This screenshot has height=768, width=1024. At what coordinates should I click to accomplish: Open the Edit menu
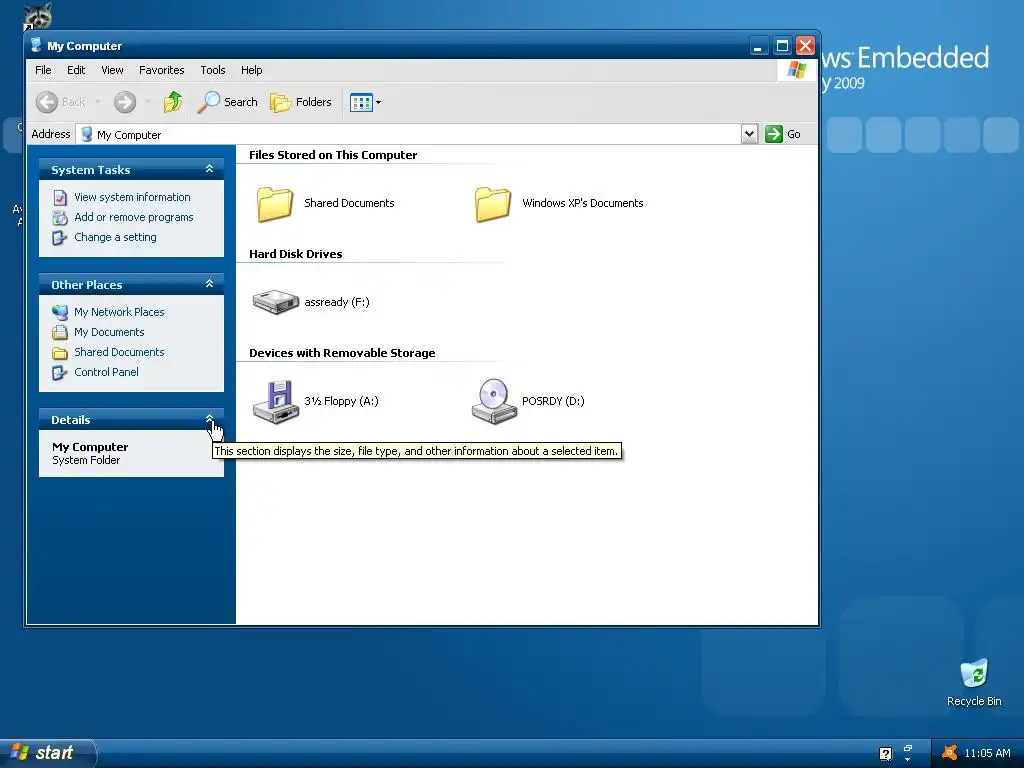[x=76, y=70]
